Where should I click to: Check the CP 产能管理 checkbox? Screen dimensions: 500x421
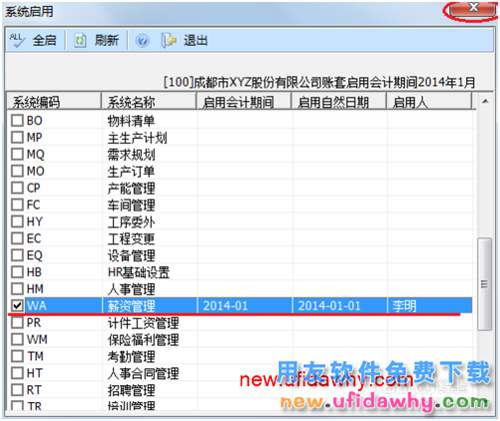pos(17,188)
